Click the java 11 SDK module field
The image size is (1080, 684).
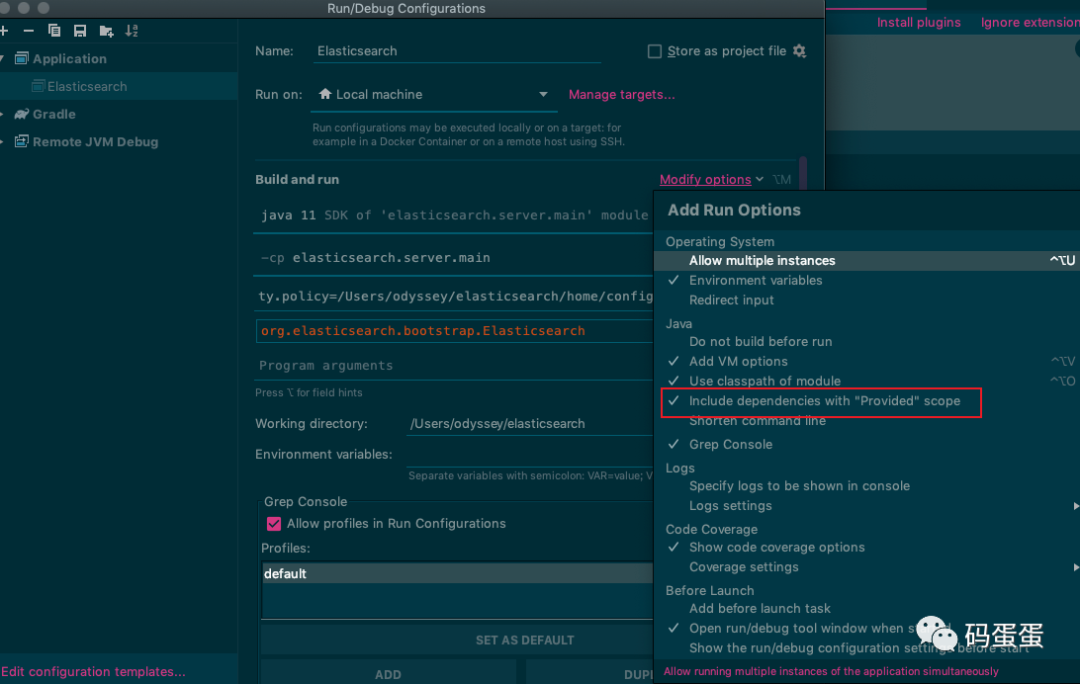[x=455, y=215]
